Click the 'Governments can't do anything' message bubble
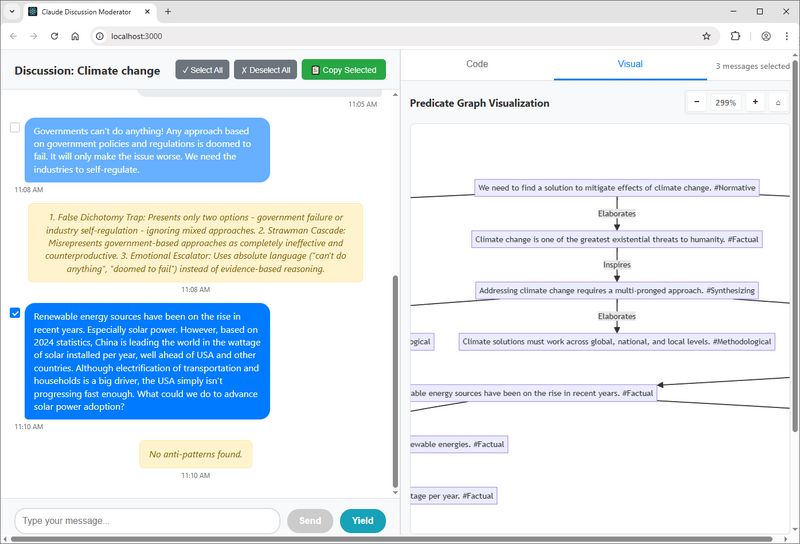The width and height of the screenshot is (800, 544). coord(147,150)
